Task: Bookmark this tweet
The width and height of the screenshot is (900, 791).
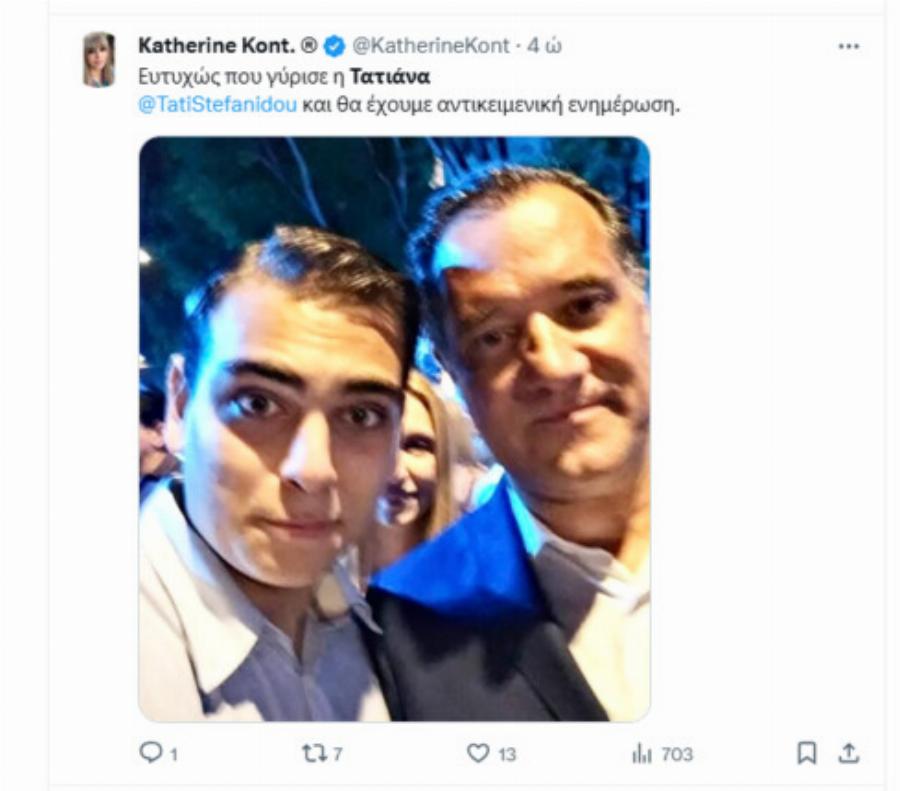Action: coord(807,753)
